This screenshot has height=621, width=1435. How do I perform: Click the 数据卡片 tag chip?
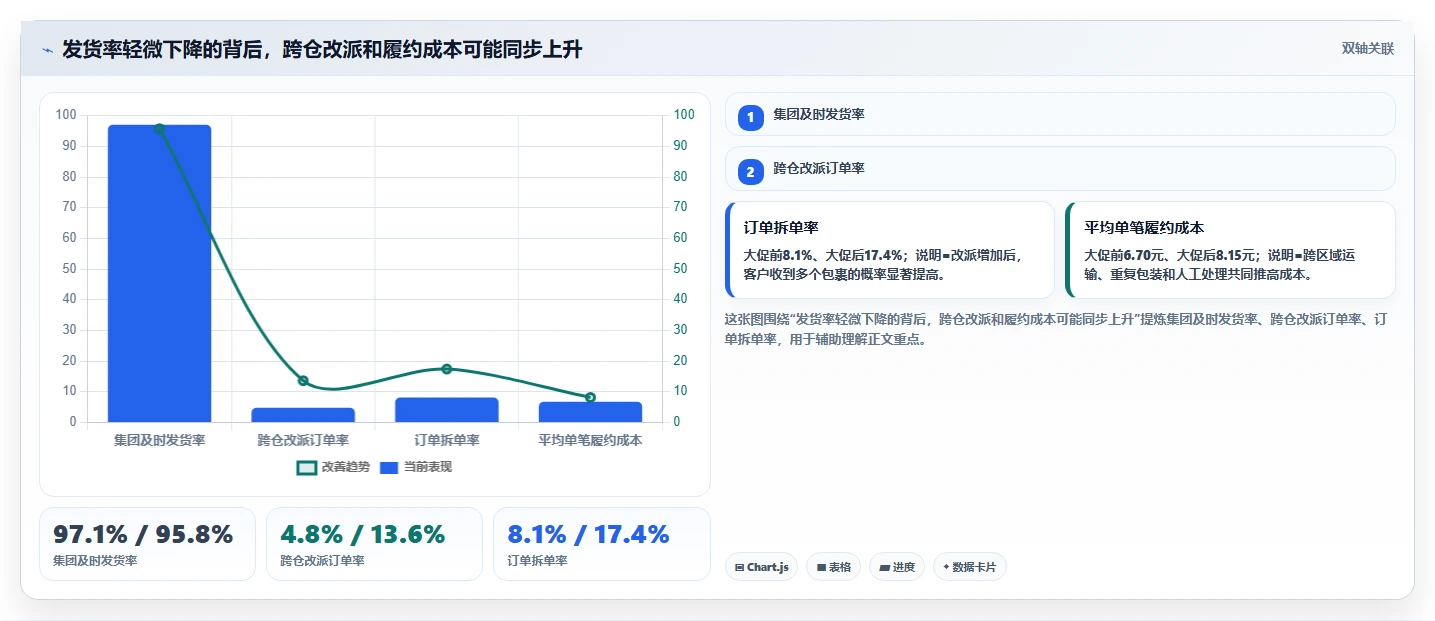(x=969, y=567)
